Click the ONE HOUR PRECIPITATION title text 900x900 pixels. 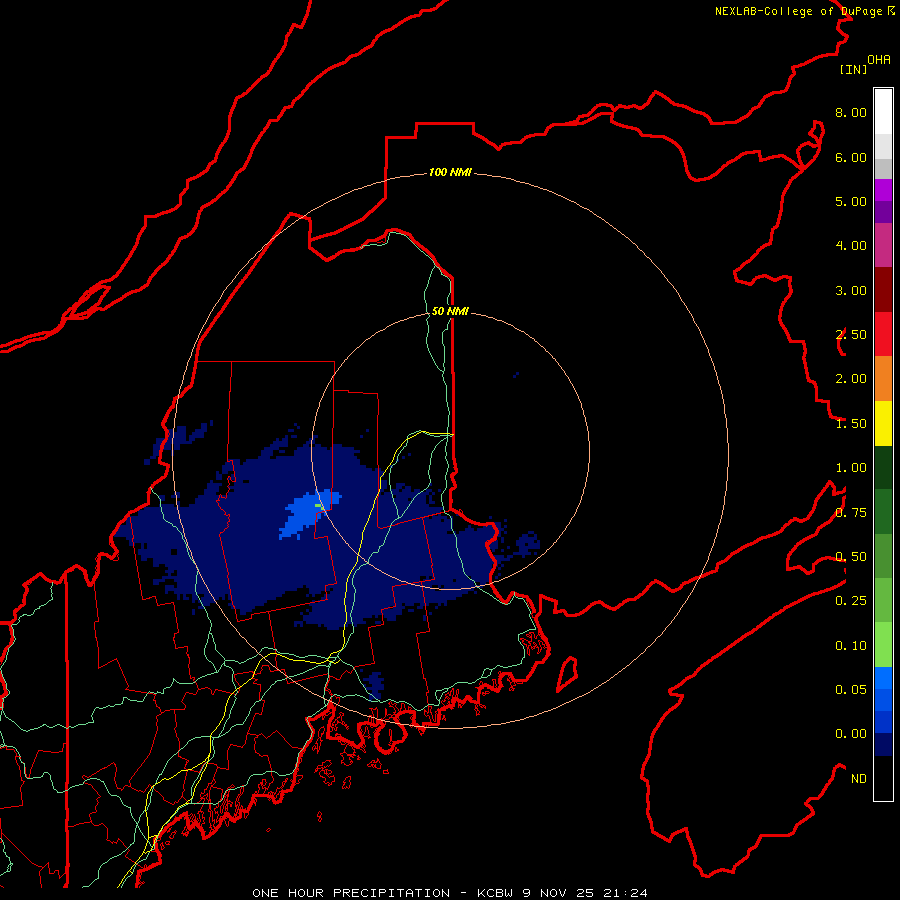tap(351, 893)
